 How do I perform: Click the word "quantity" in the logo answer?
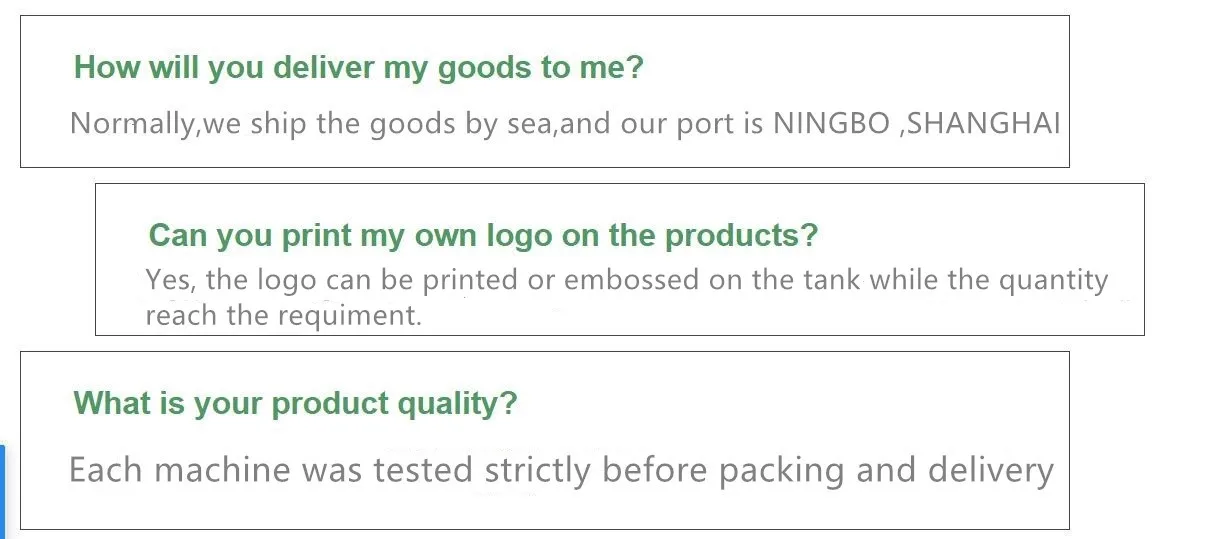1058,280
